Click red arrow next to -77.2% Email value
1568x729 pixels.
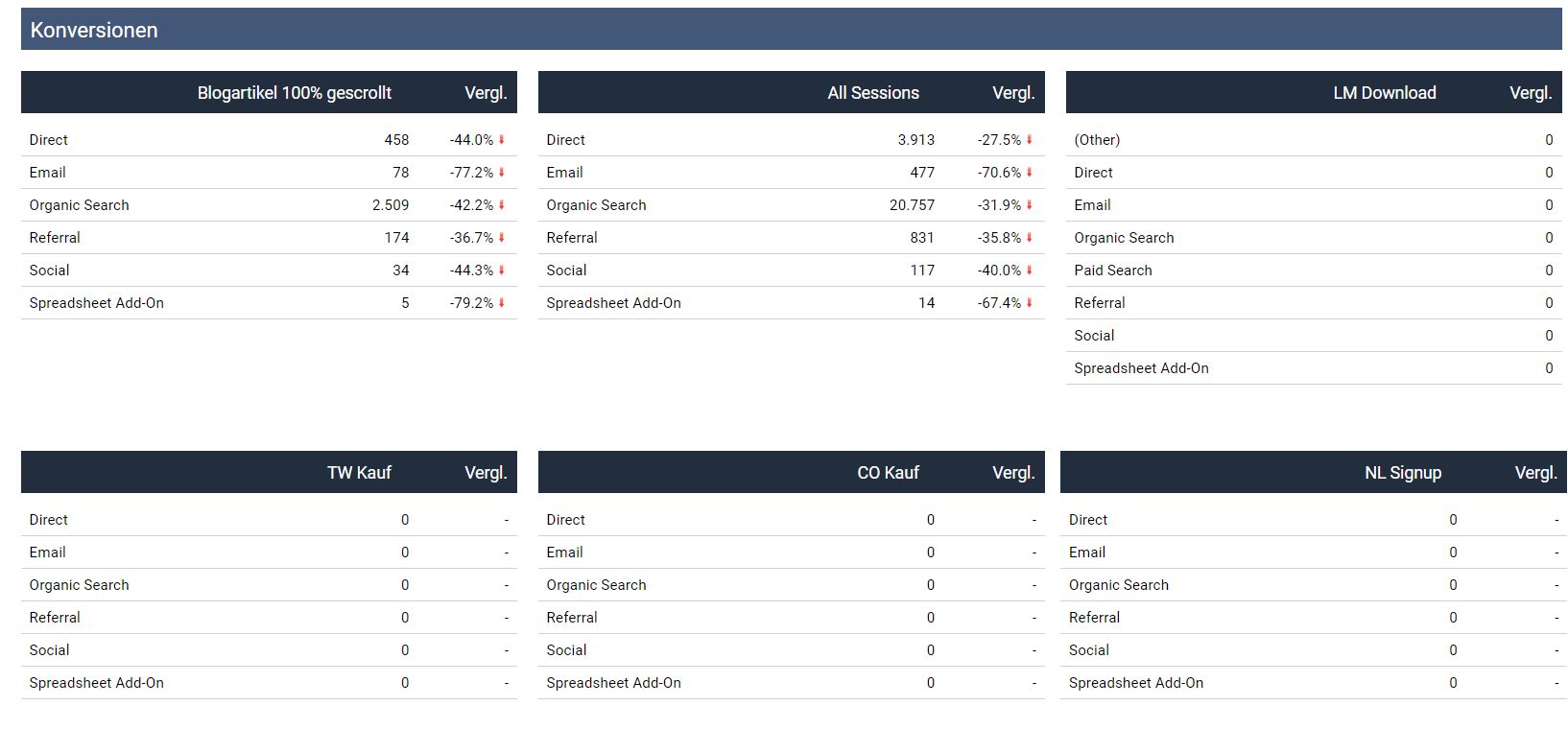tap(501, 173)
